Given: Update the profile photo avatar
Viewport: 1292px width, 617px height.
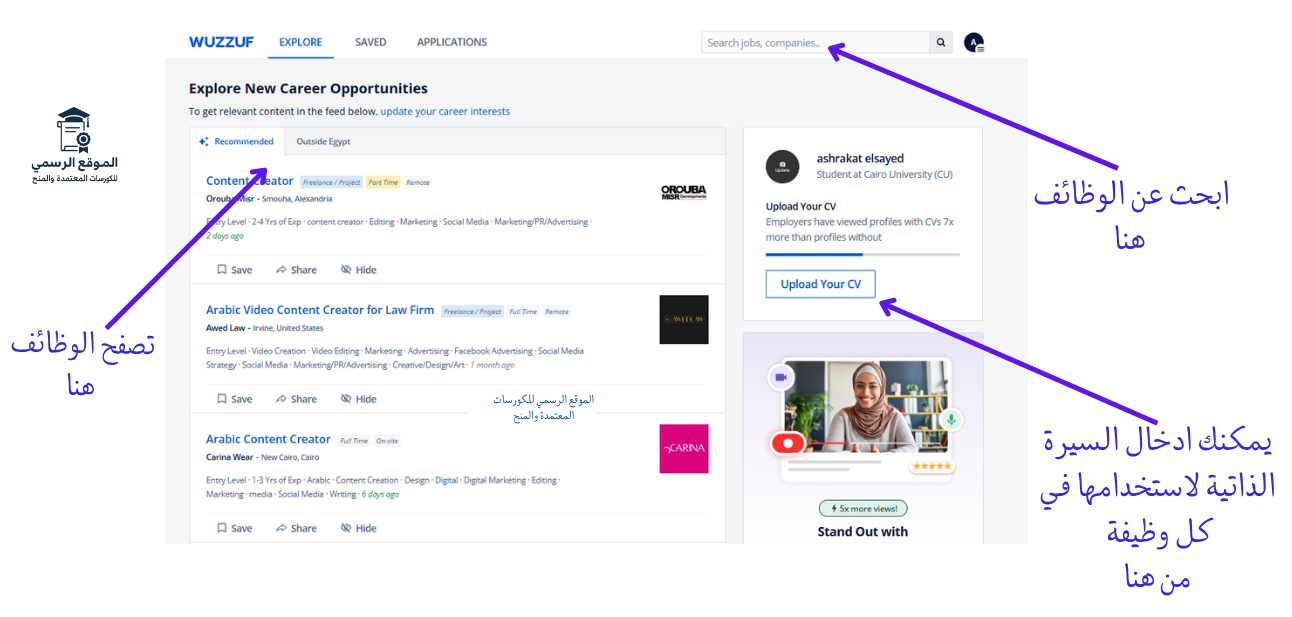Looking at the screenshot, I should (782, 167).
